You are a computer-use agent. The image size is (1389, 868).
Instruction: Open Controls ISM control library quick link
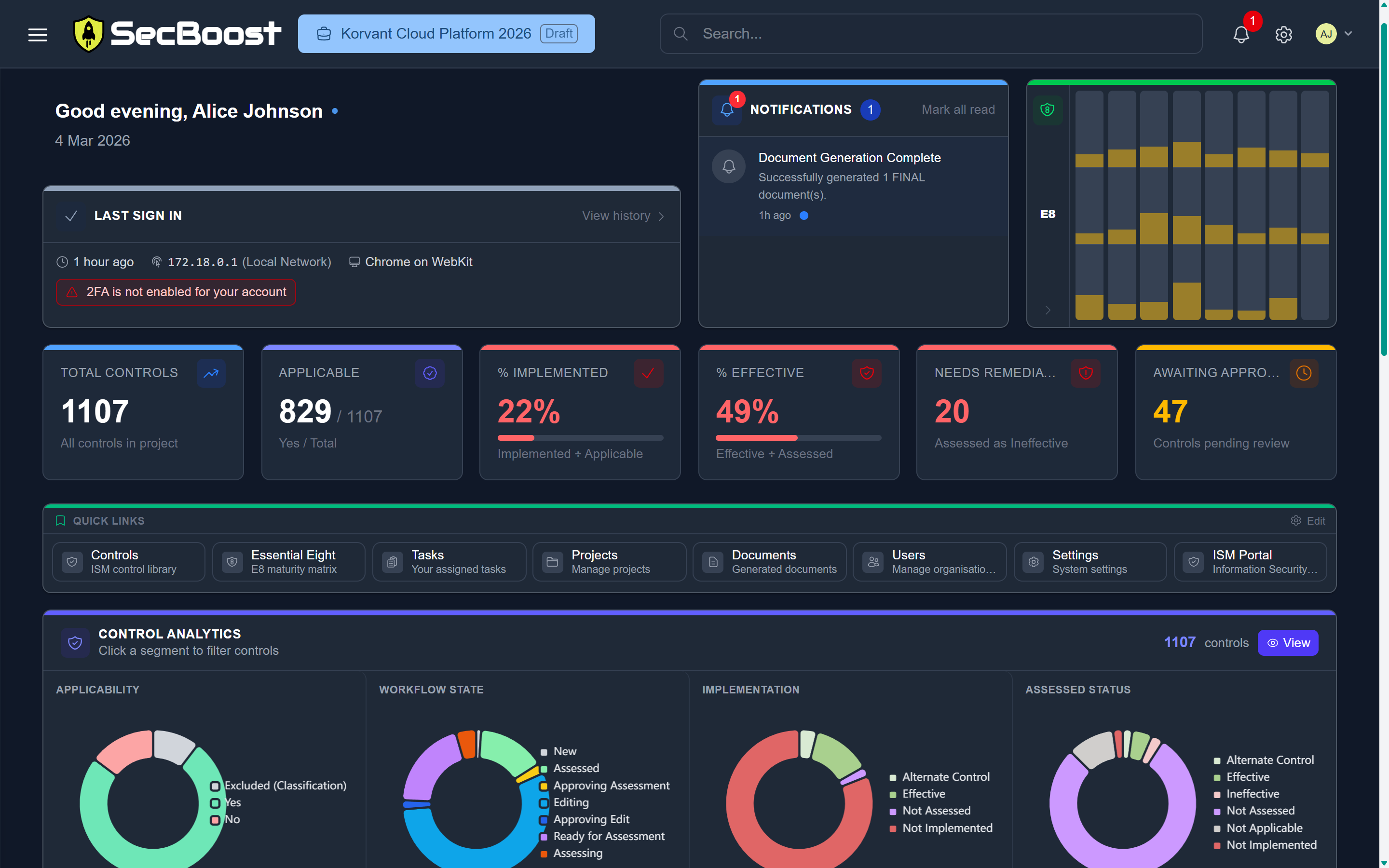pyautogui.click(x=129, y=562)
